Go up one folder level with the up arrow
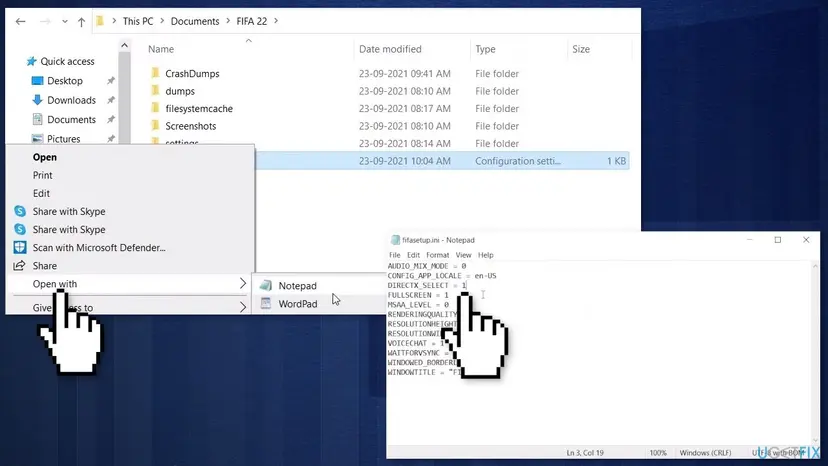The height and width of the screenshot is (466, 828). (x=81, y=22)
